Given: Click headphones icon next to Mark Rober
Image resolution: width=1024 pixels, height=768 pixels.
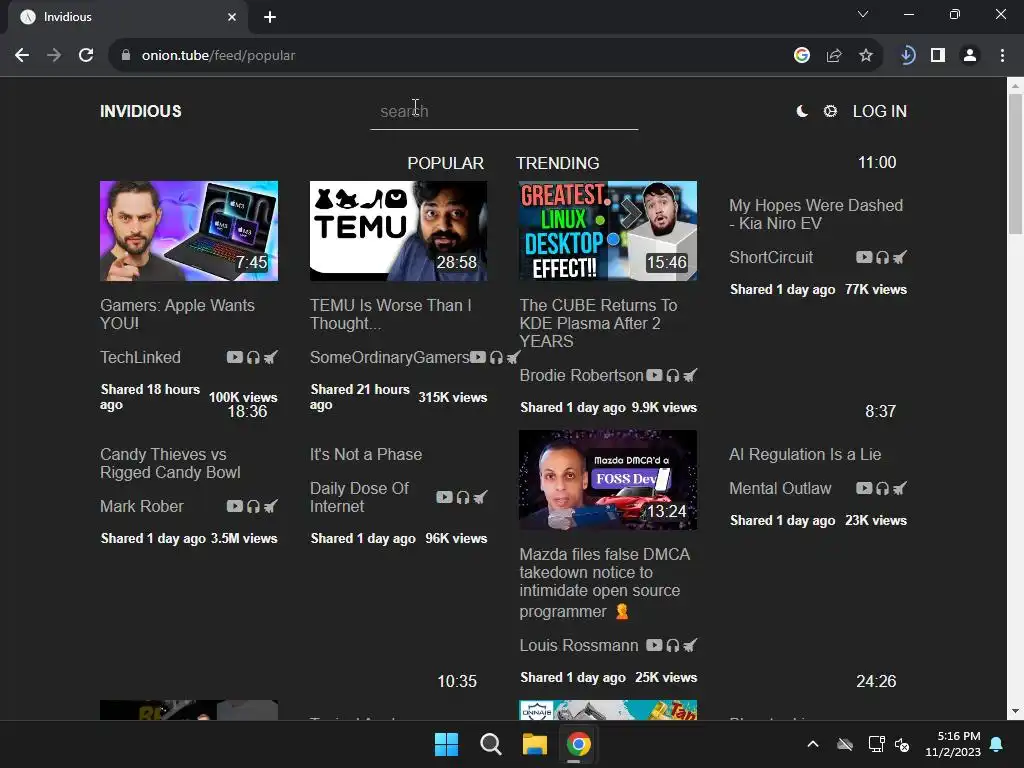Looking at the screenshot, I should (x=253, y=506).
